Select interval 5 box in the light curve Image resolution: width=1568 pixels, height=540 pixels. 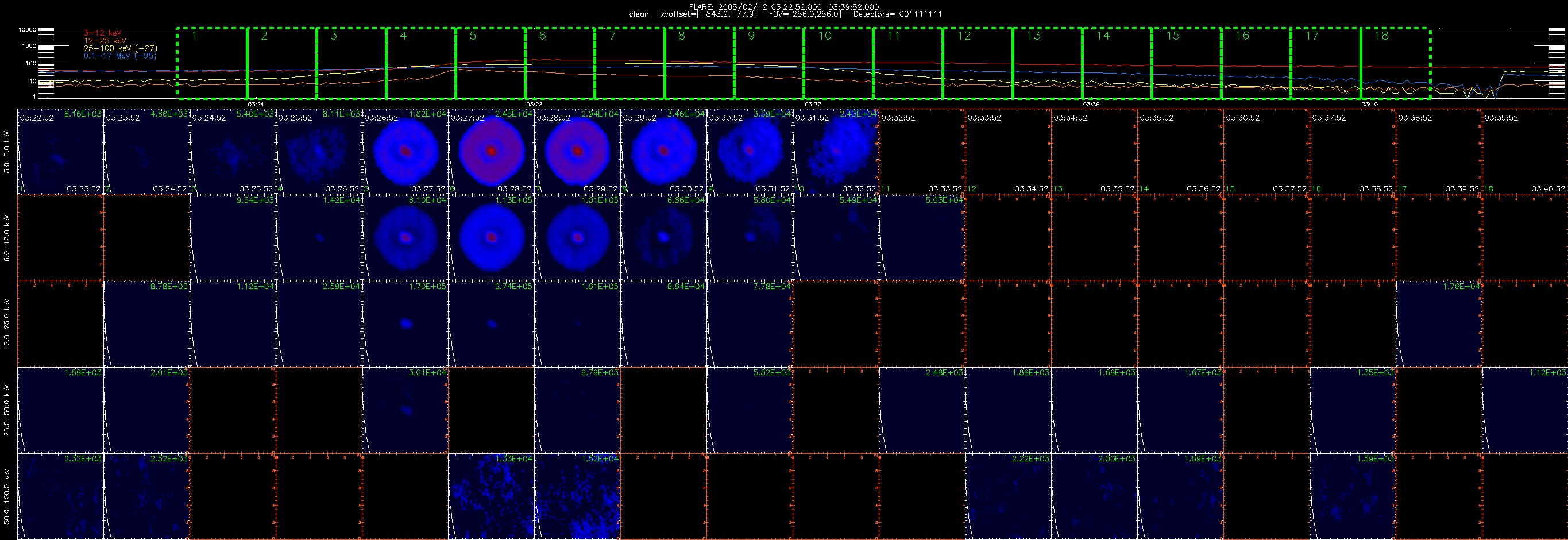point(491,63)
